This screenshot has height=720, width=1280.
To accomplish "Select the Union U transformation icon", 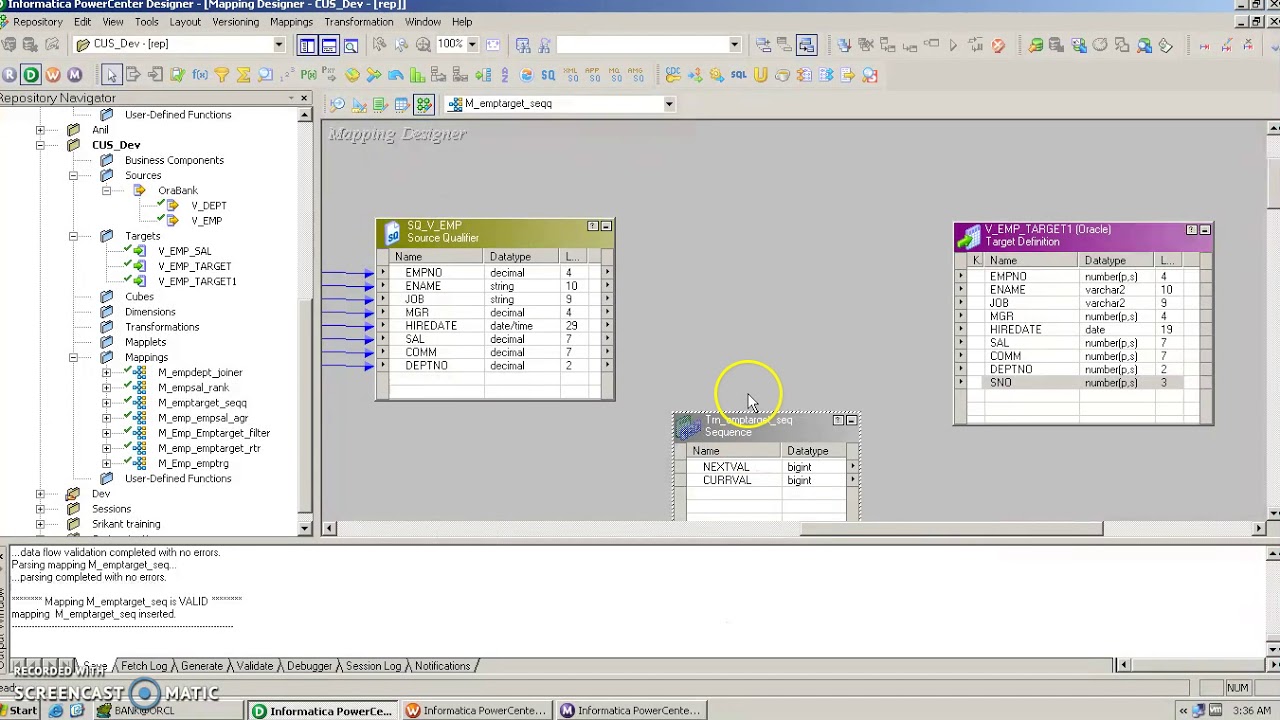I will tap(760, 75).
